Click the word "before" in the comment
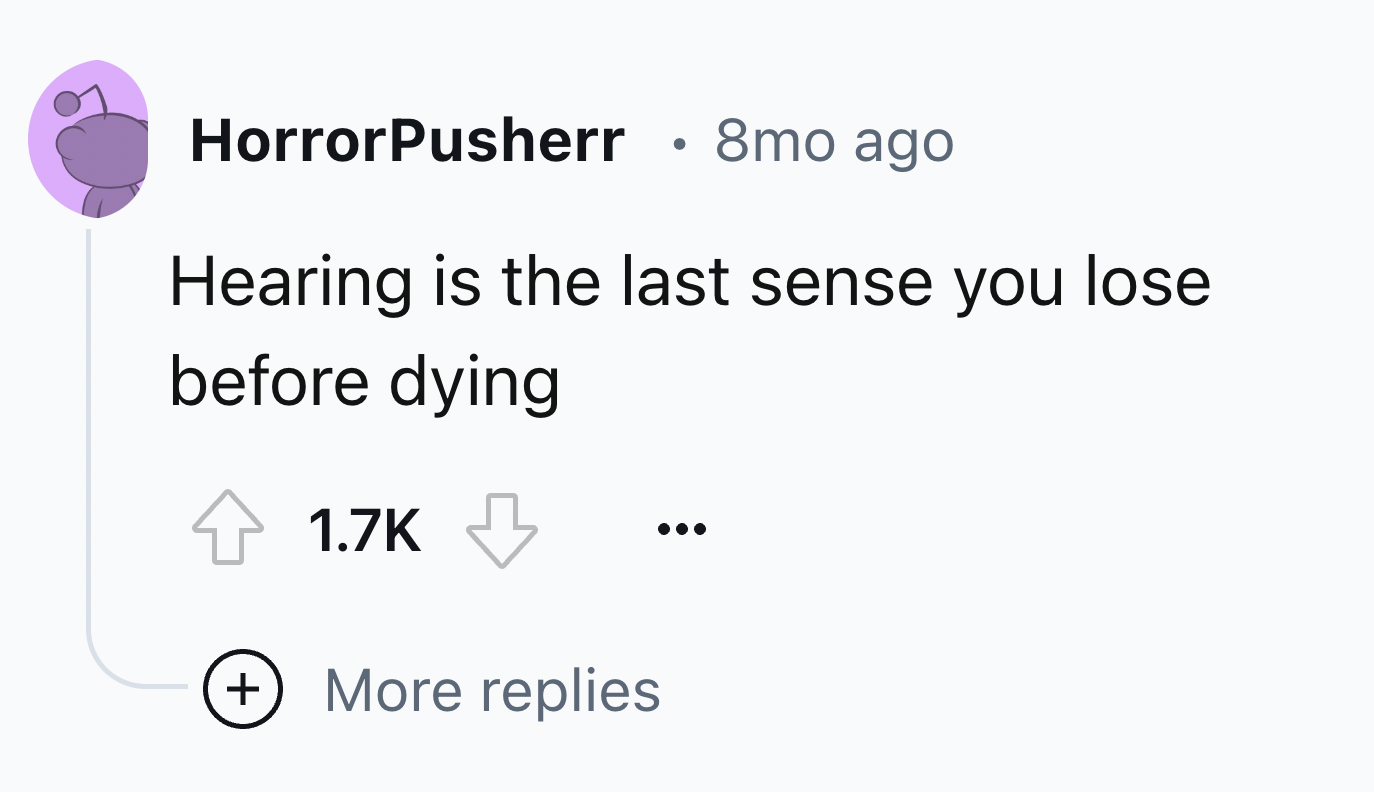The width and height of the screenshot is (1374, 792). [269, 381]
